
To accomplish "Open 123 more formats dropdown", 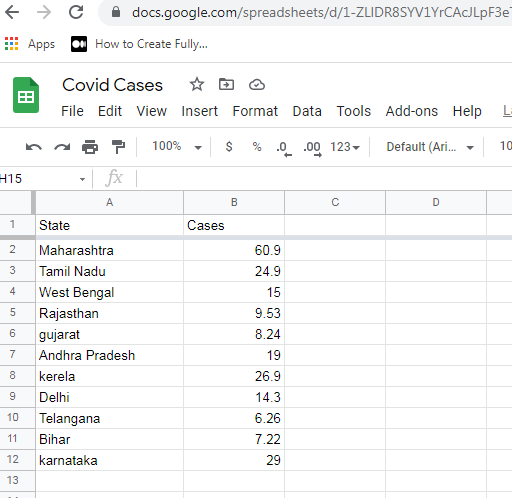I will click(345, 147).
